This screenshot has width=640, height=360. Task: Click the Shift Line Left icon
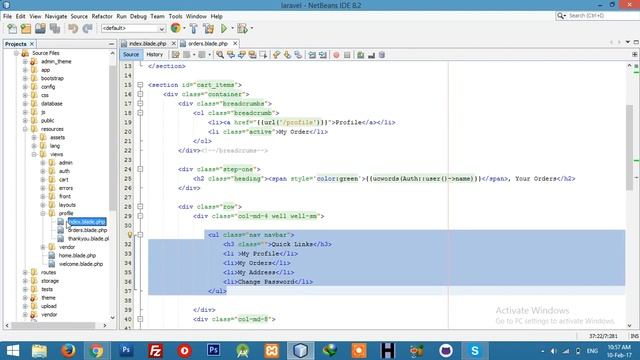pyautogui.click(x=312, y=55)
